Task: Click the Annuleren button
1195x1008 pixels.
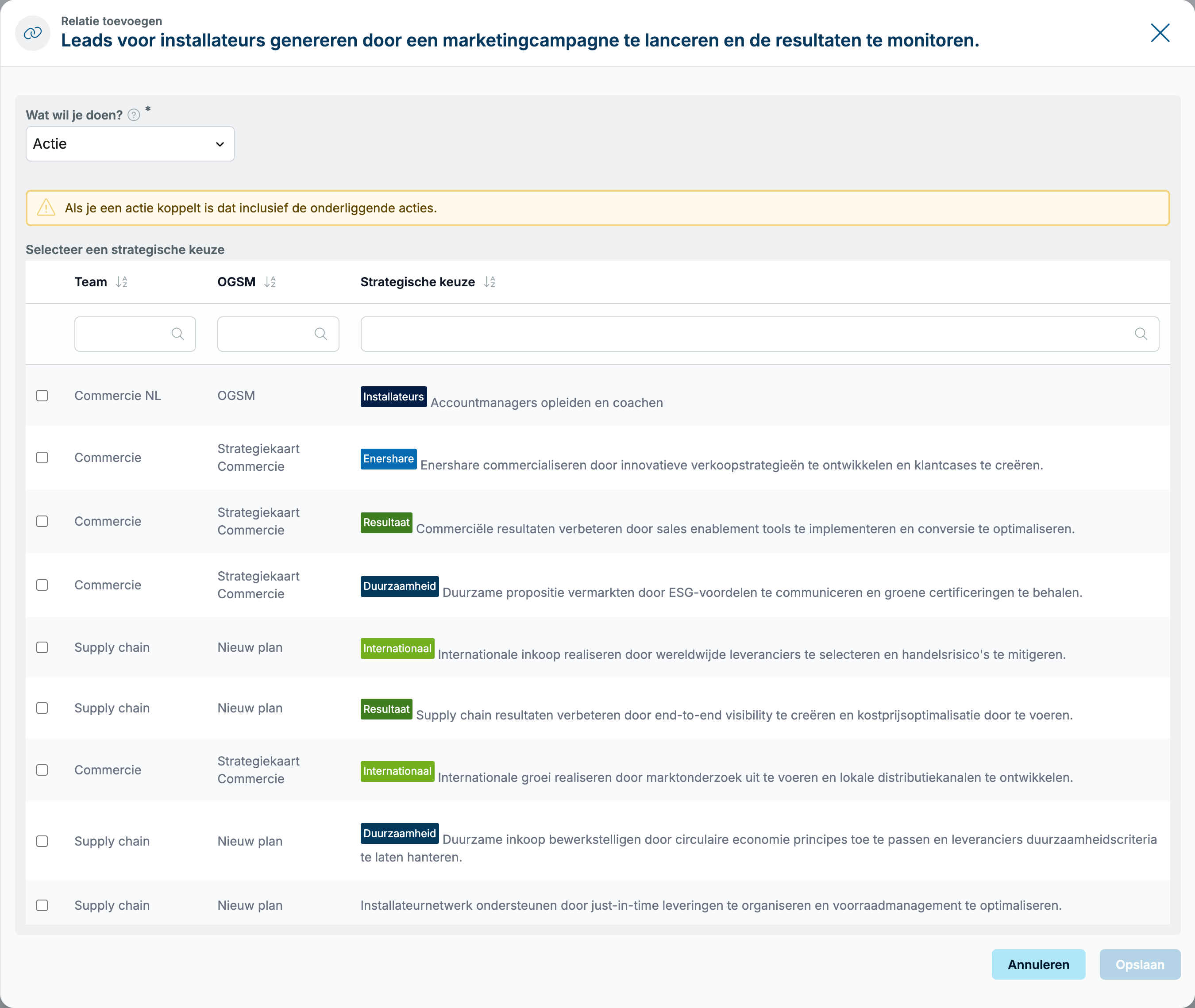Action: pyautogui.click(x=1038, y=965)
